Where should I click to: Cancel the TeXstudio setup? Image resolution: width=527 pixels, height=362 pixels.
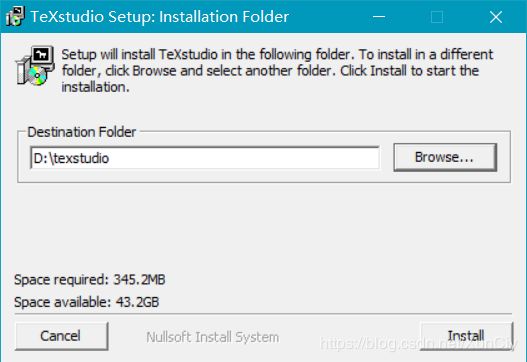pyautogui.click(x=61, y=336)
